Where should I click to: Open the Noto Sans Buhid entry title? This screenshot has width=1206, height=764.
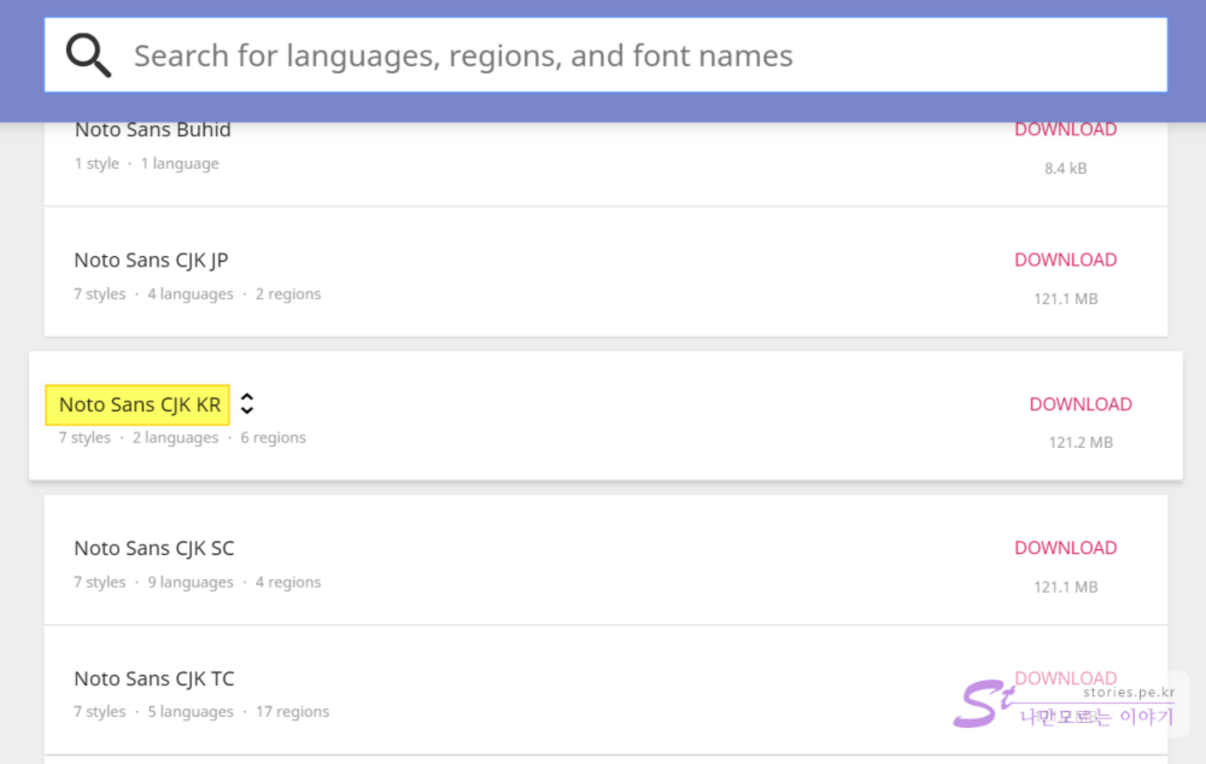click(152, 130)
